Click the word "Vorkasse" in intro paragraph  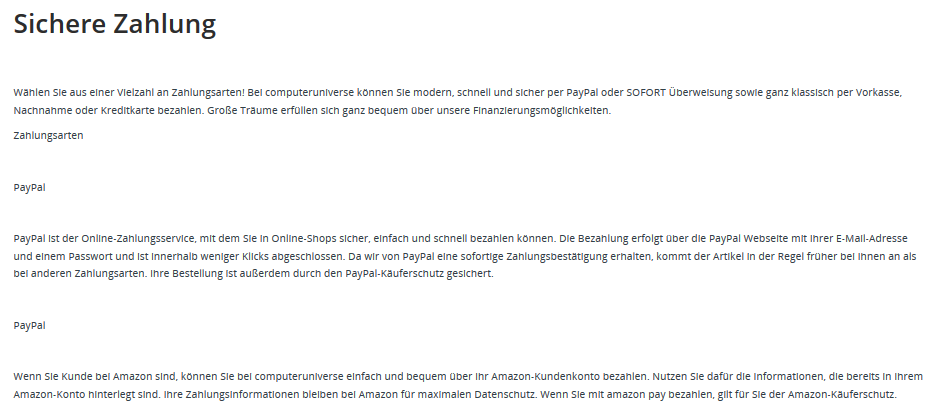(x=878, y=92)
